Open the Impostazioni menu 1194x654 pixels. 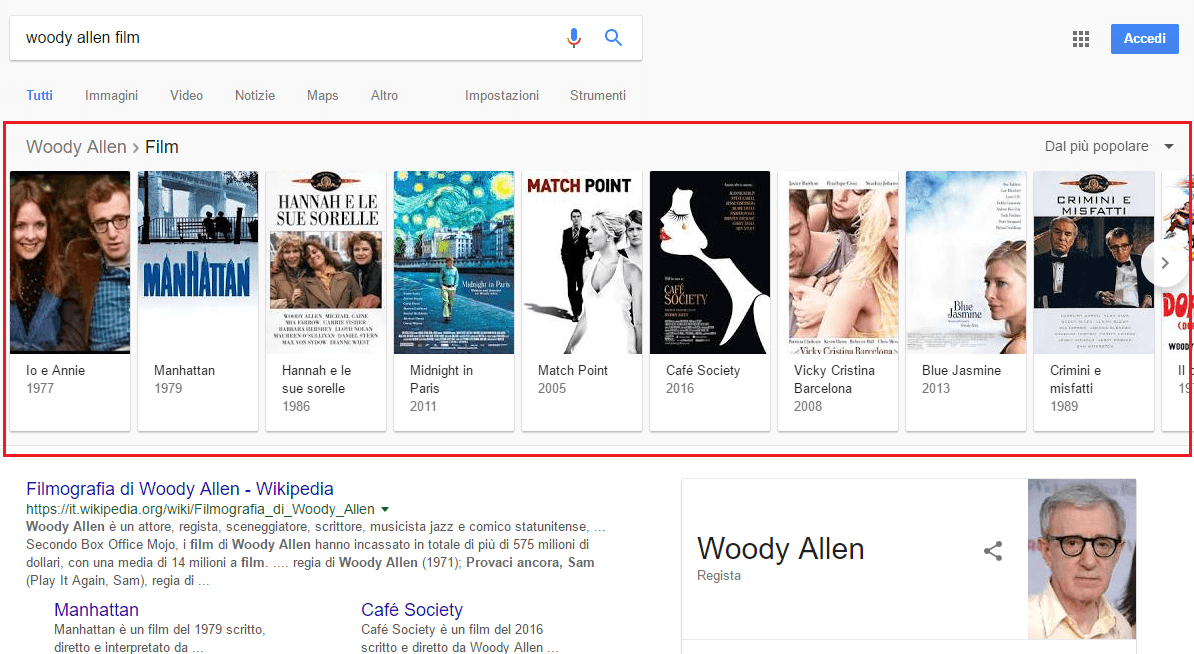[502, 95]
